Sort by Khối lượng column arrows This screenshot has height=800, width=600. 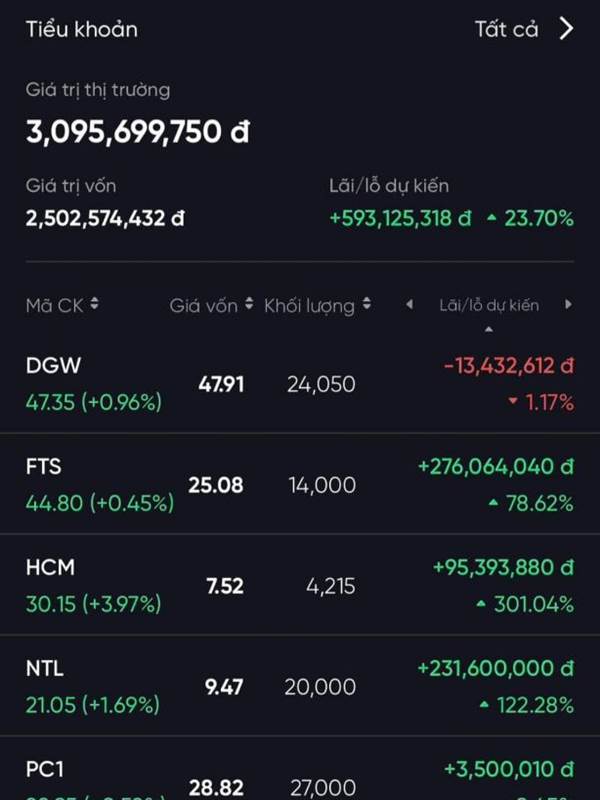(x=367, y=305)
